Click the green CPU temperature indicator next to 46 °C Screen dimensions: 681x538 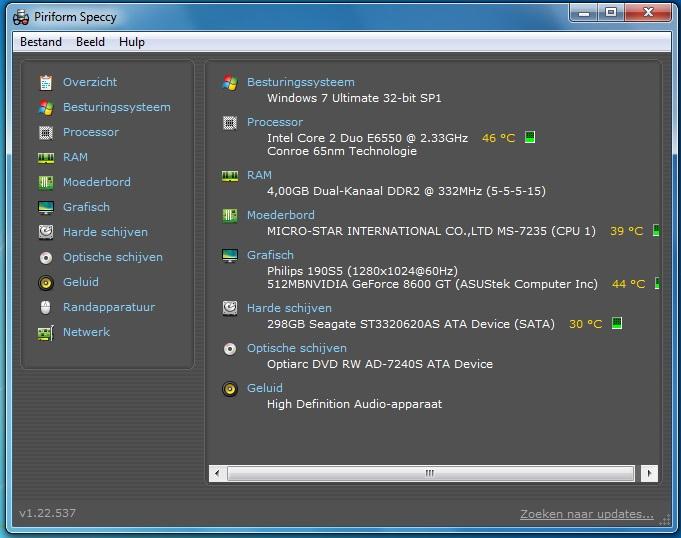coord(530,138)
